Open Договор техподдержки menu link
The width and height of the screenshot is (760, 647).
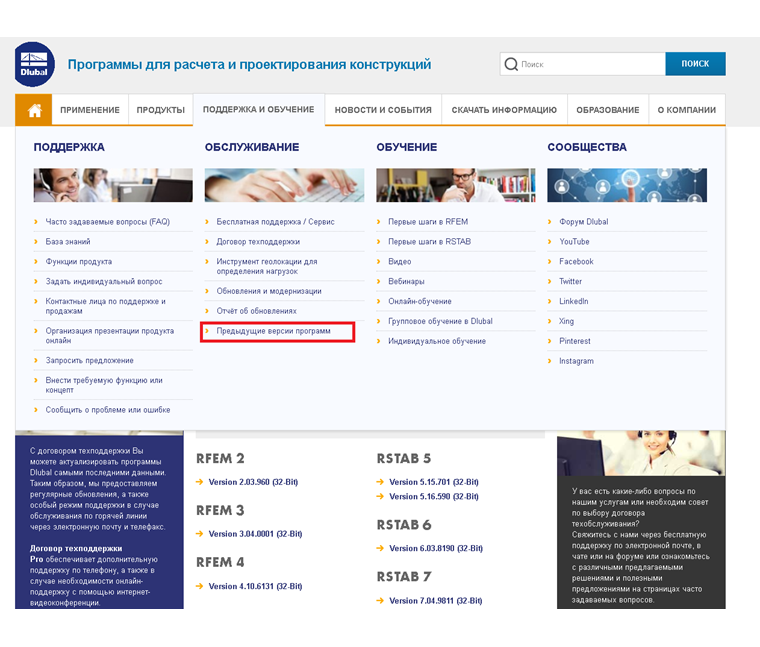258,242
